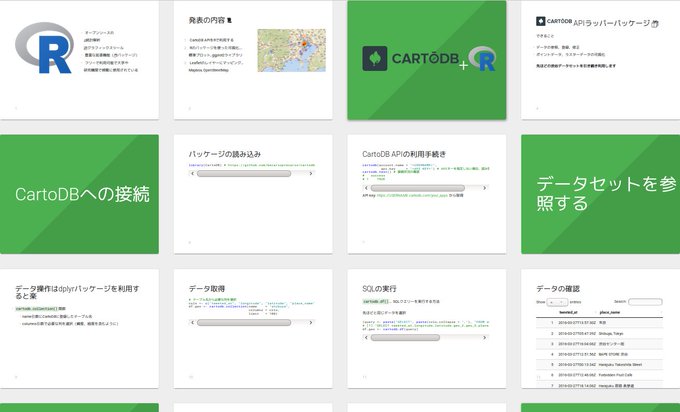
Task: Click right scroll arrow in SQLの実行 slide
Action: [484, 337]
